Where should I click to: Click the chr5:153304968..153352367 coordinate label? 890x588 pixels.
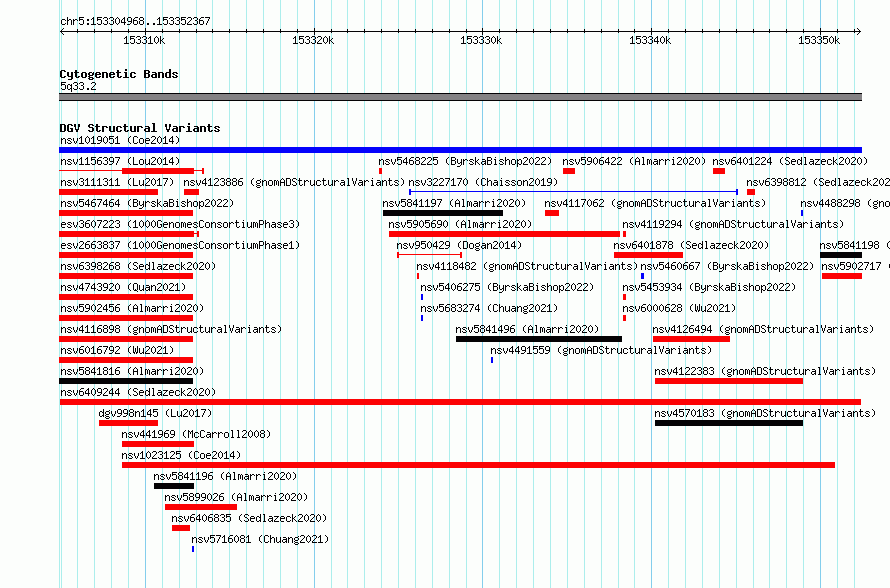pos(135,21)
